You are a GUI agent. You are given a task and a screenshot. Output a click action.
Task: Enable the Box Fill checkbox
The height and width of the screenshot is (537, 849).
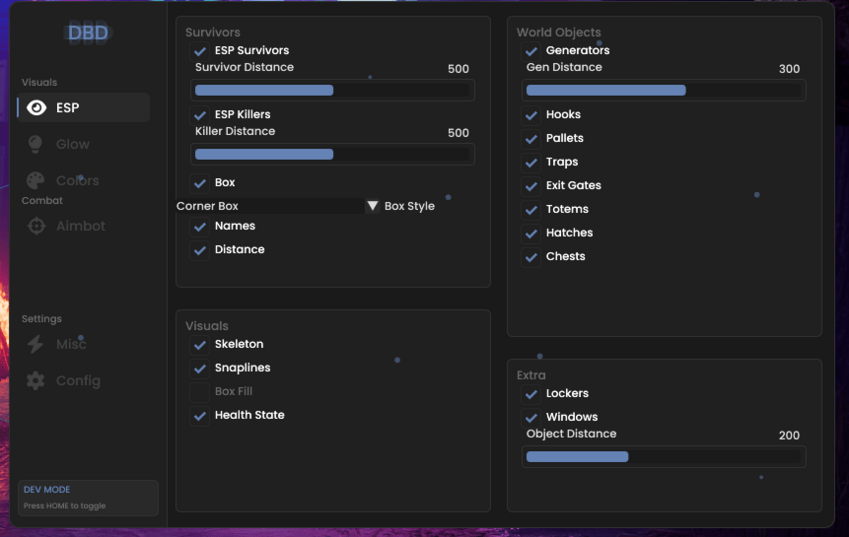[x=200, y=392]
